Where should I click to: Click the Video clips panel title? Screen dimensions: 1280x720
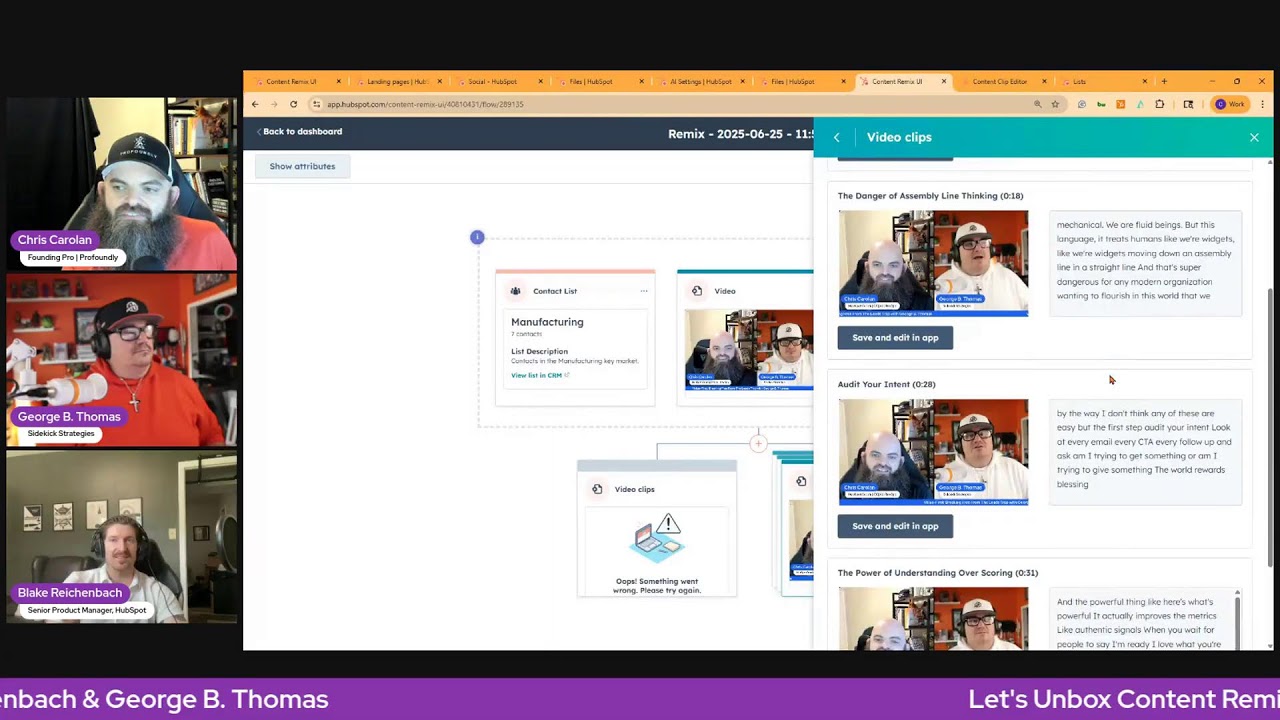[899, 137]
